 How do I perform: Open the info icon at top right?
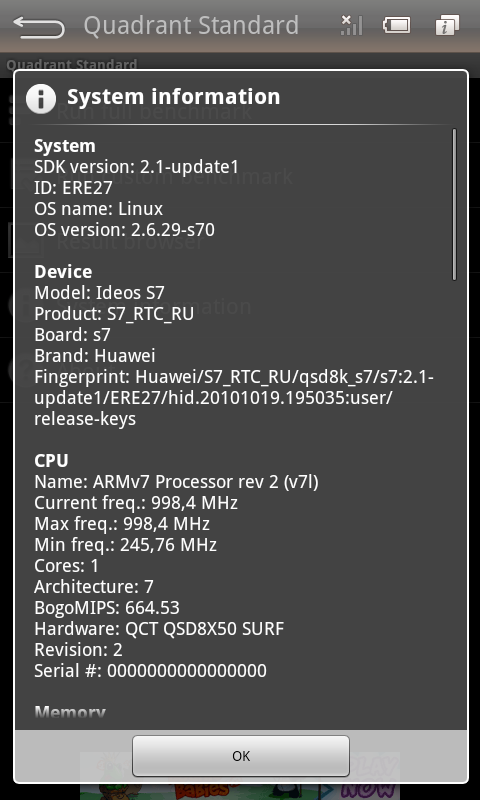[x=447, y=25]
